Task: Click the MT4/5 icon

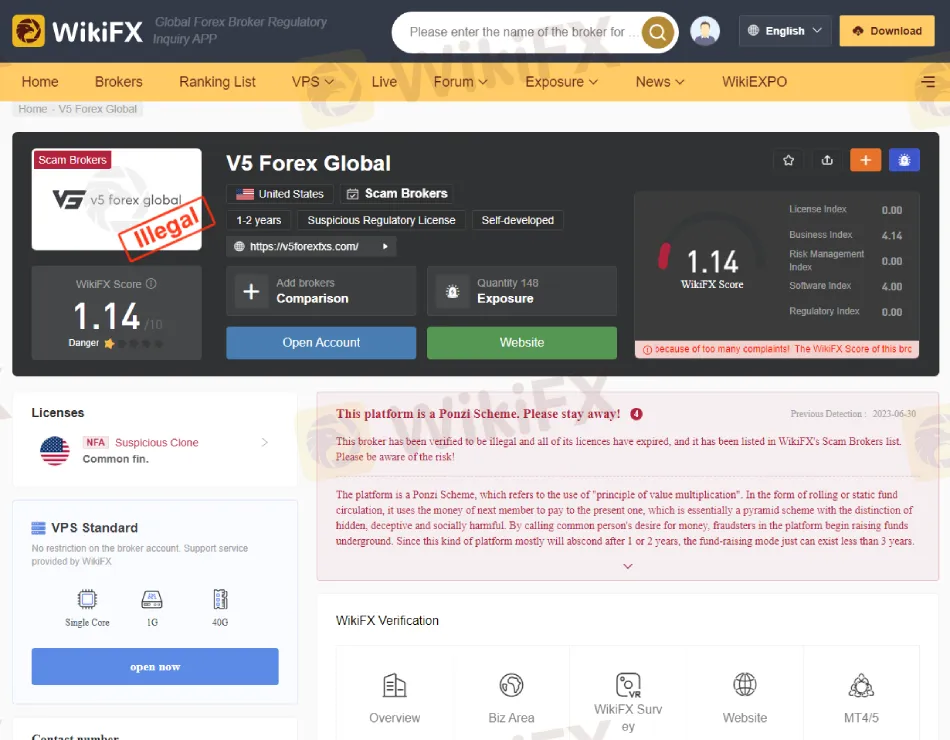Action: [861, 685]
